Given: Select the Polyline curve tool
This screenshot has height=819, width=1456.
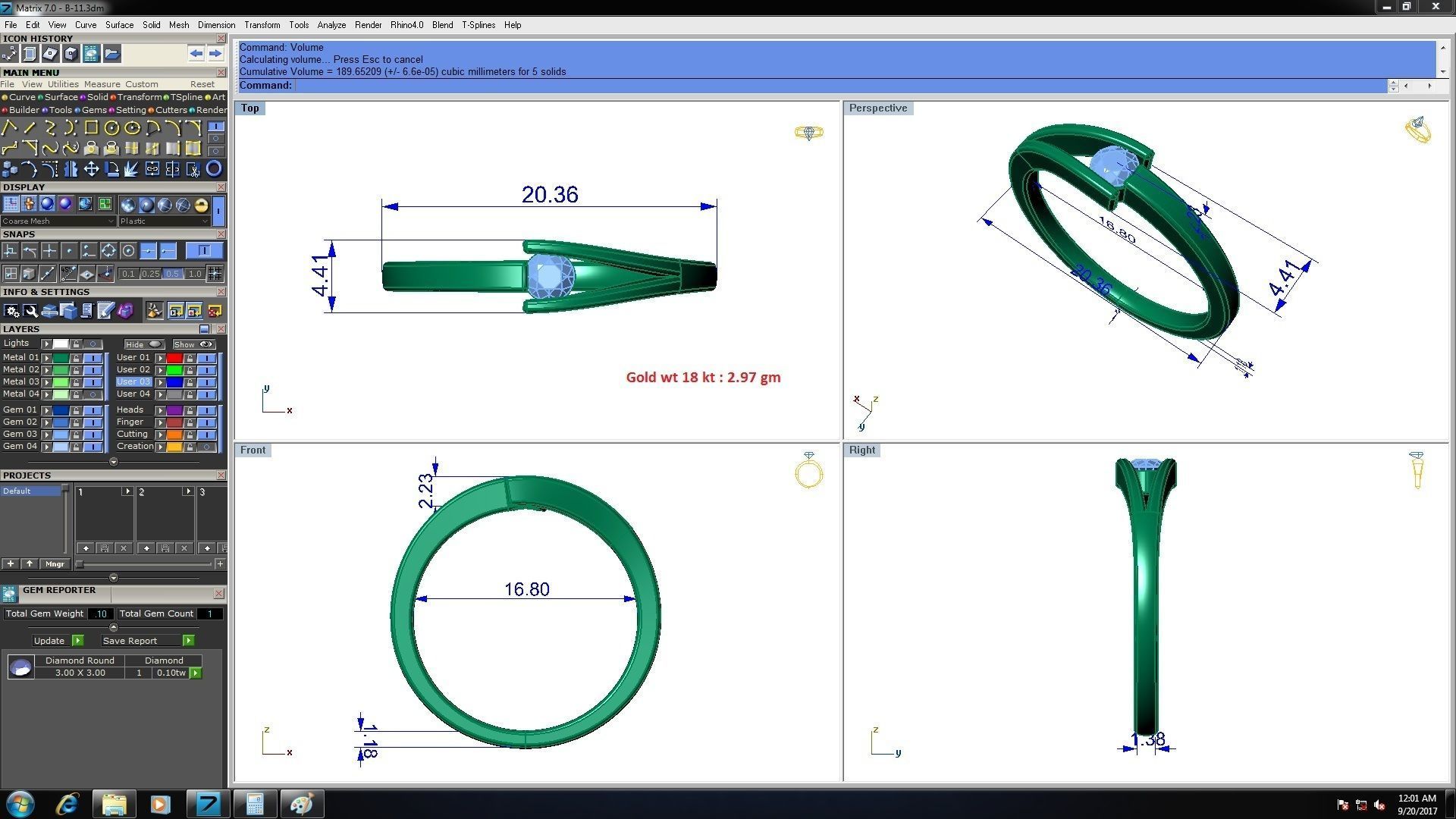Looking at the screenshot, I should (x=10, y=127).
